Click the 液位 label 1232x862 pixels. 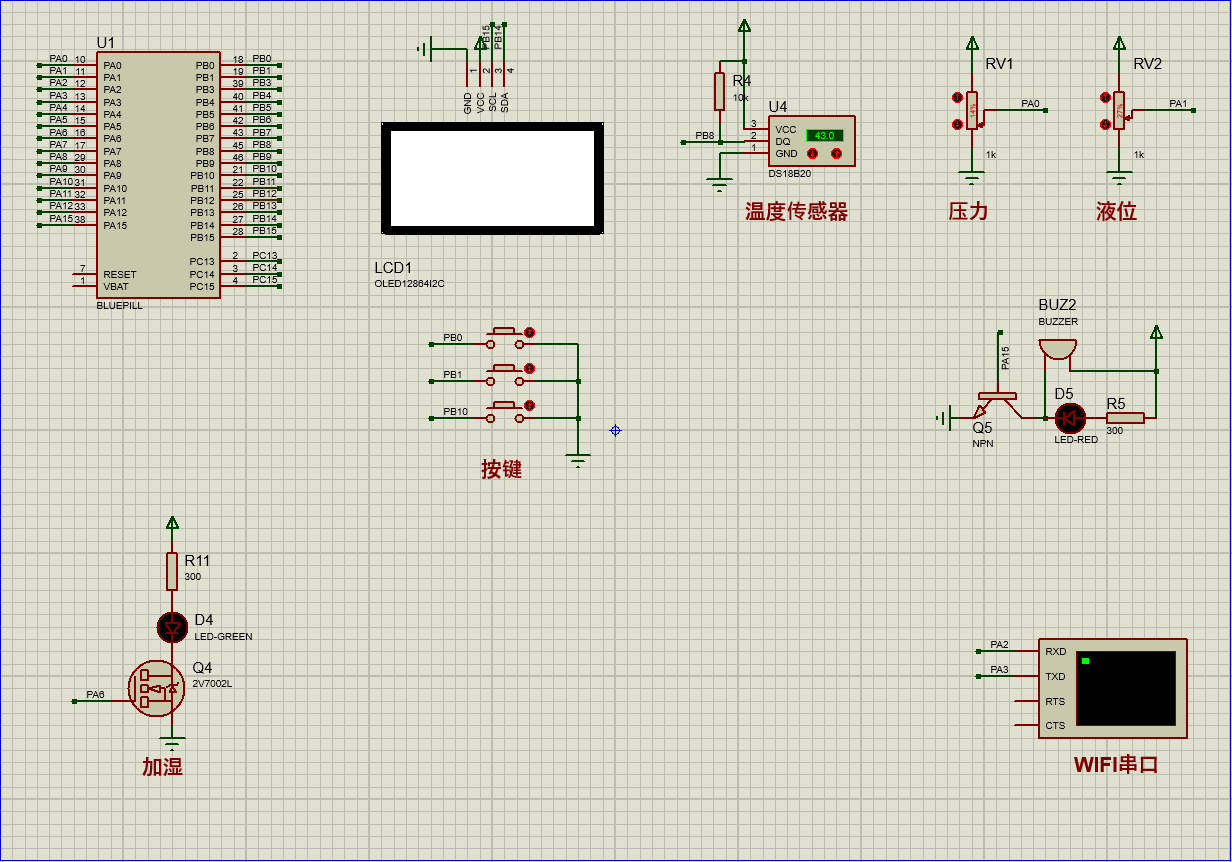tap(1116, 211)
